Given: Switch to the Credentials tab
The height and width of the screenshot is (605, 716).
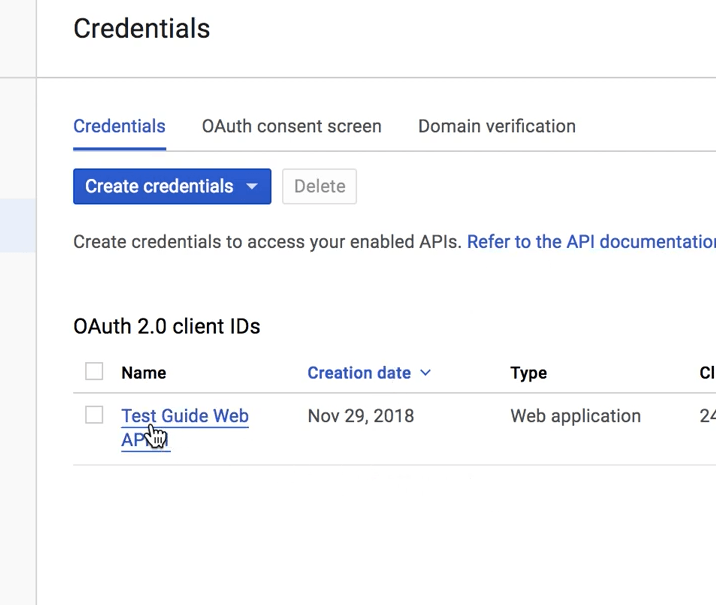Looking at the screenshot, I should coord(119,126).
